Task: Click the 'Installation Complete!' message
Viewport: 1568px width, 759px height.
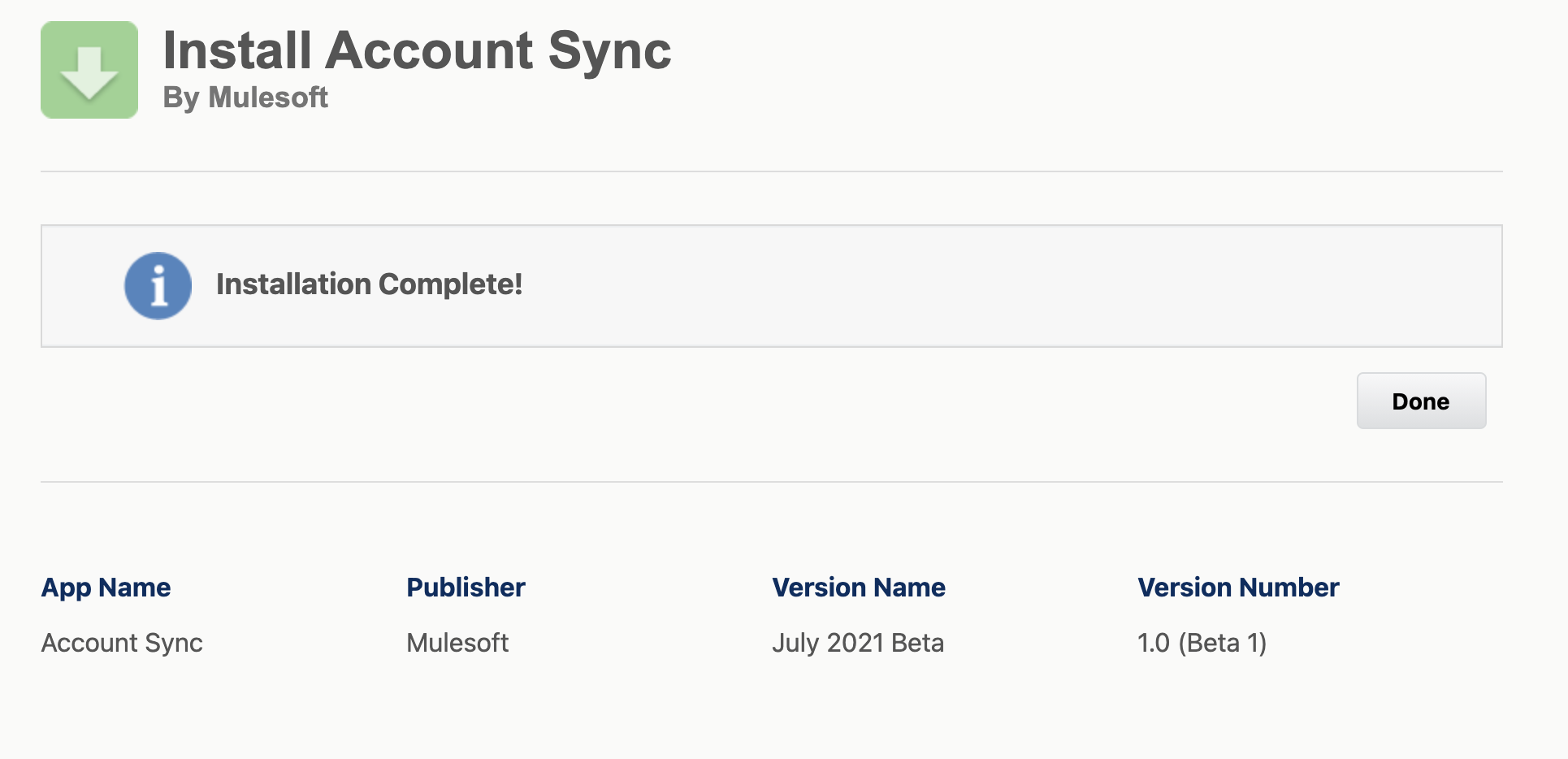Action: click(369, 284)
